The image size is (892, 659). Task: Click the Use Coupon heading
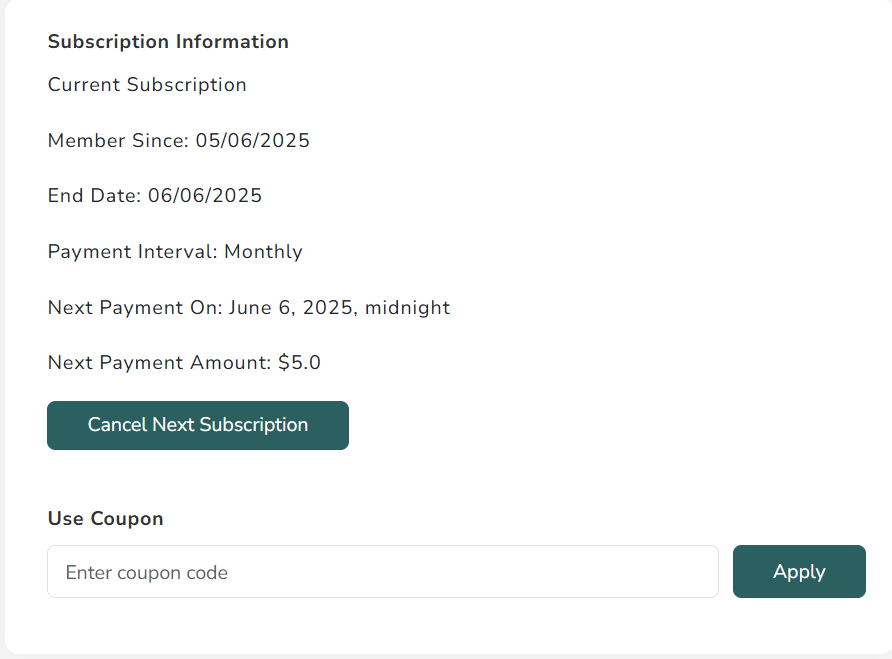tap(105, 519)
